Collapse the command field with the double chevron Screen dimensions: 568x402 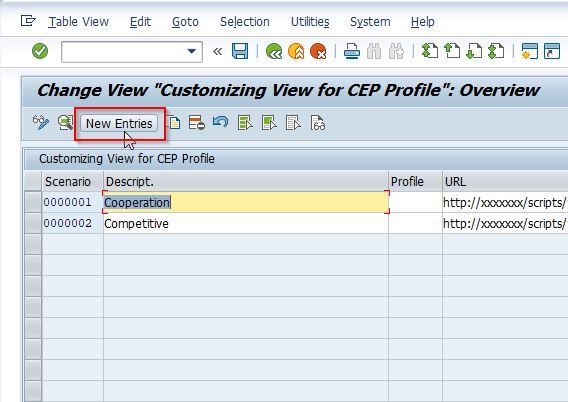pyautogui.click(x=217, y=51)
